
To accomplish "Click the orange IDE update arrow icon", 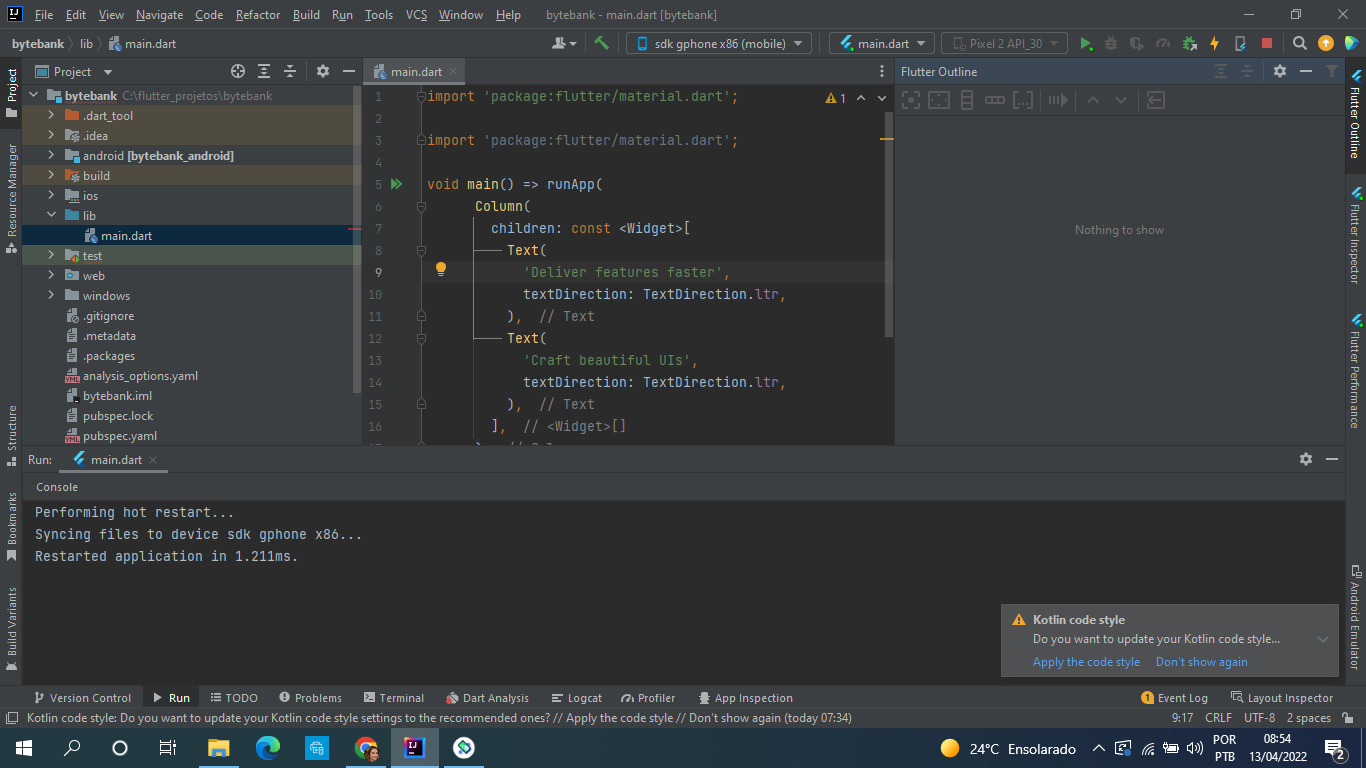I will (x=1326, y=43).
